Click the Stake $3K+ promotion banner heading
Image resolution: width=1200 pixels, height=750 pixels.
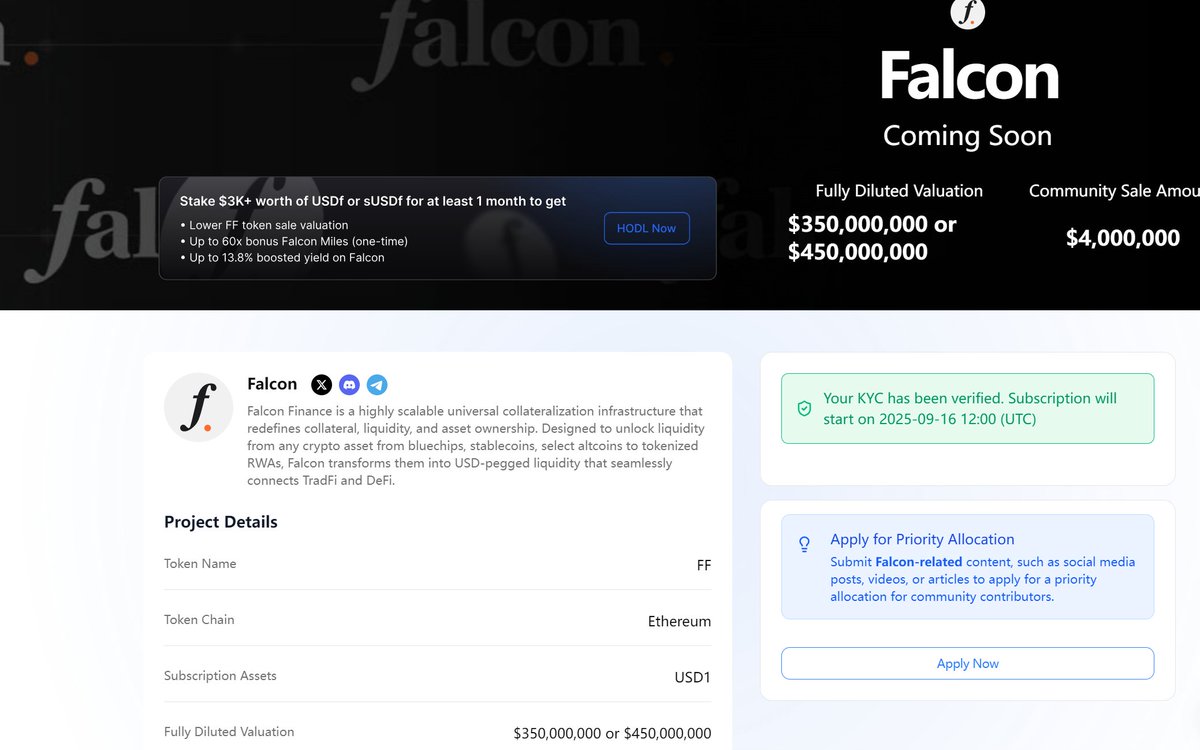(373, 201)
